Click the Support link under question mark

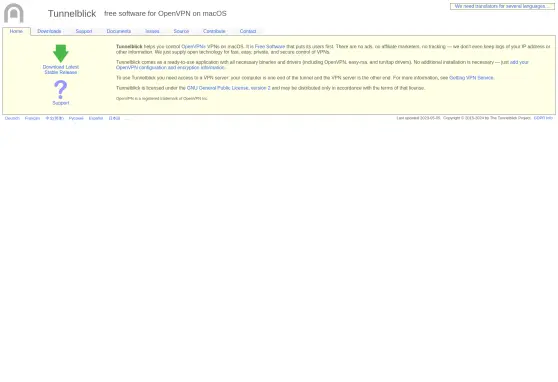60,103
